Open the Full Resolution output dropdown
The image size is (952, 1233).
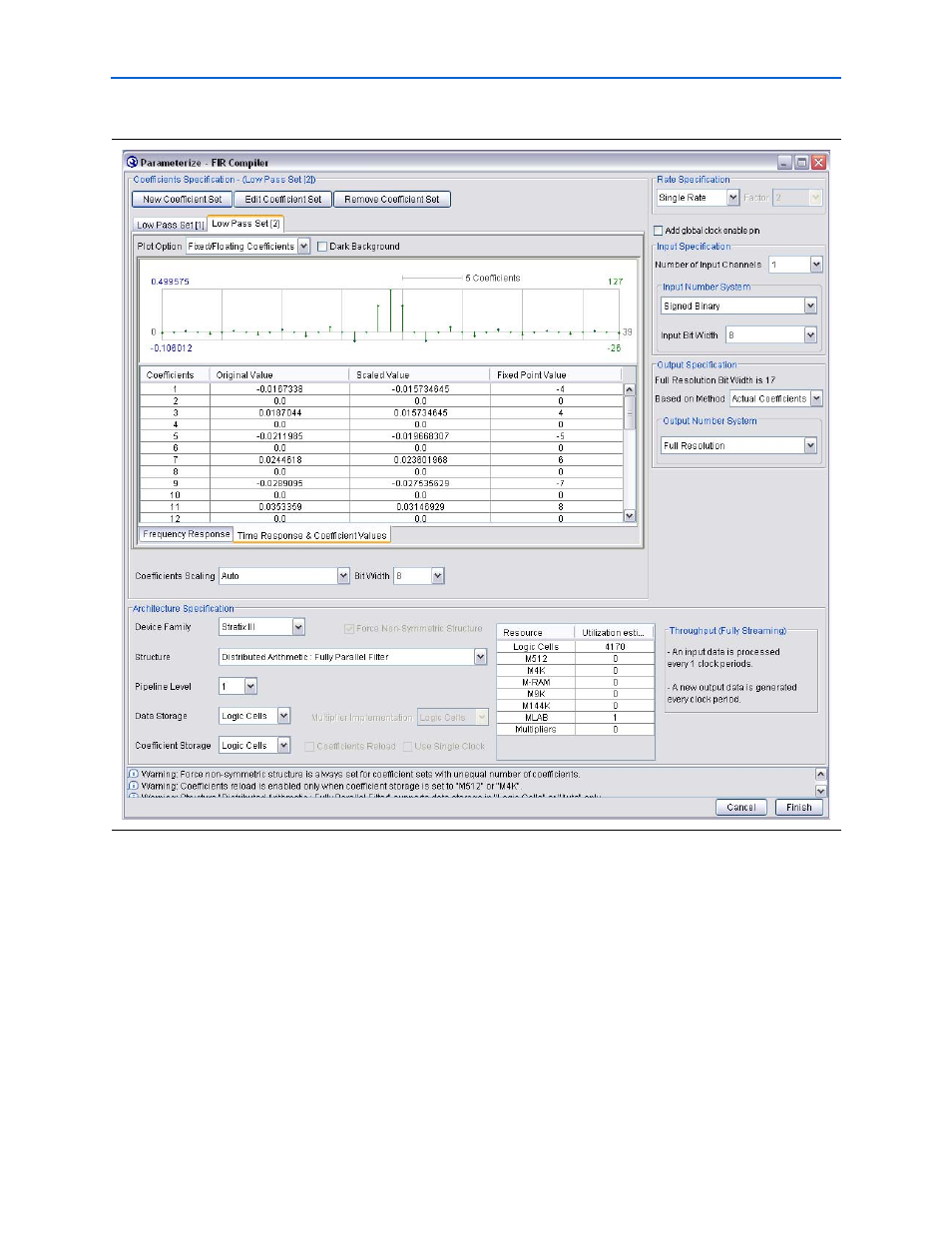pyautogui.click(x=810, y=445)
